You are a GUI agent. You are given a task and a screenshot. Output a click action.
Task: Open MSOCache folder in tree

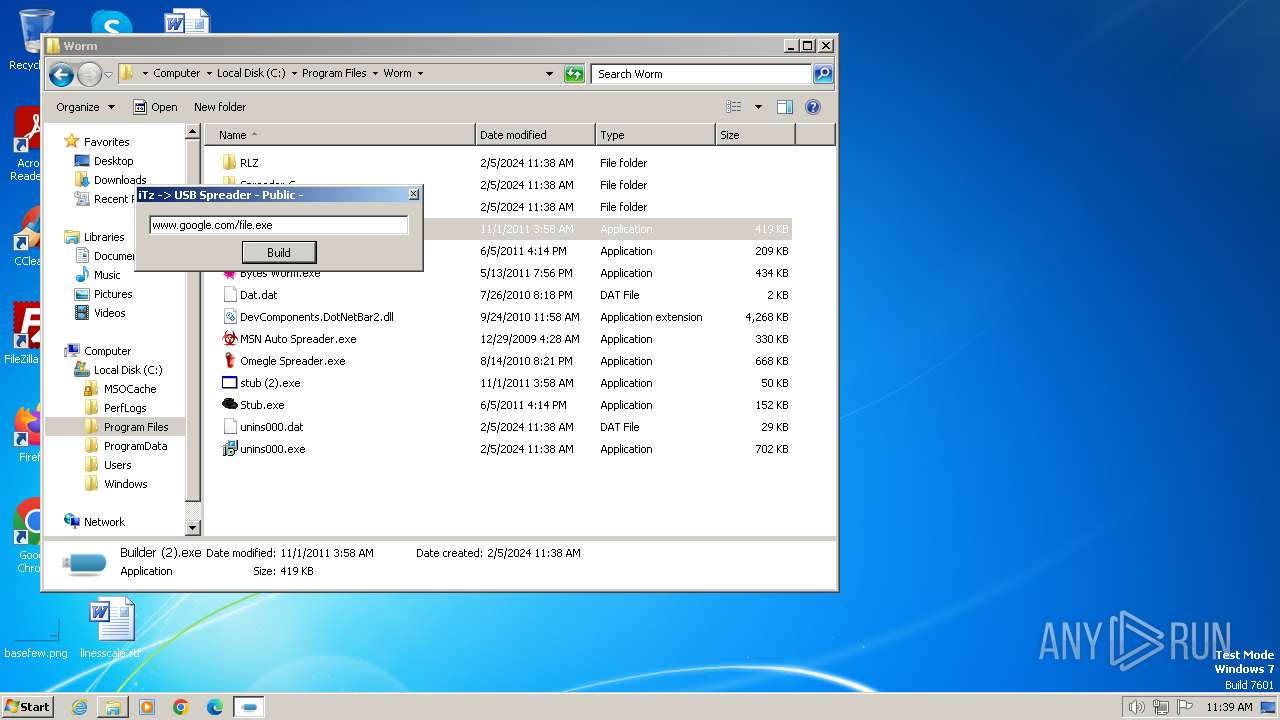pos(130,389)
